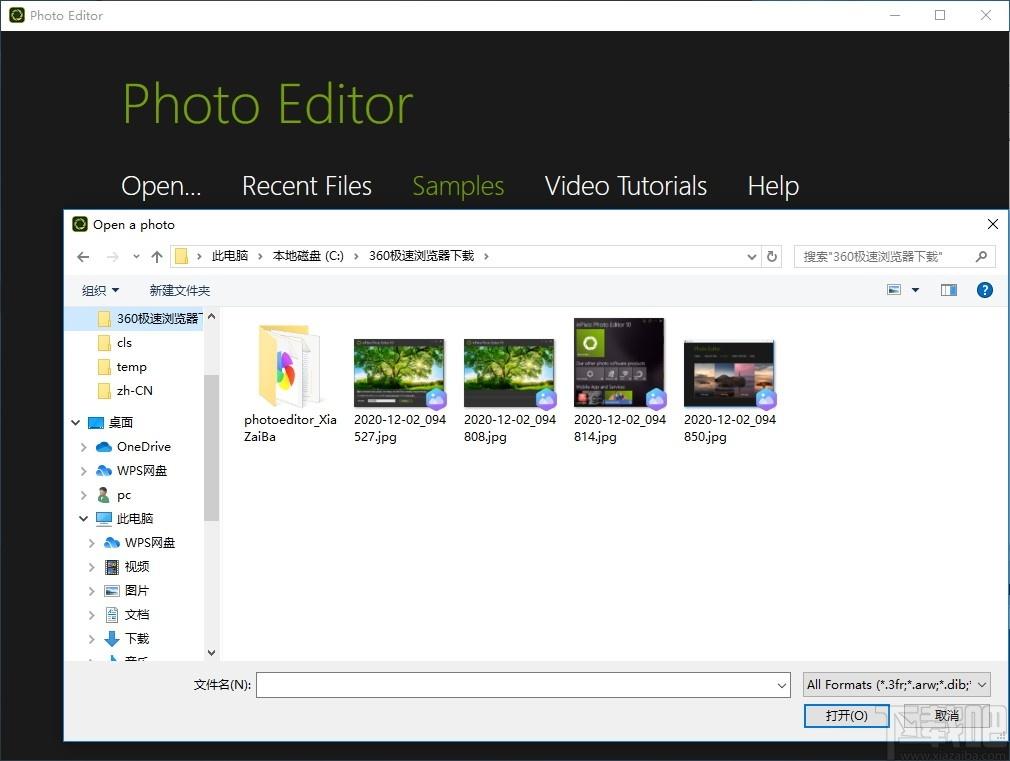Select 2020-12-02_094808.jpg thumbnail
Image resolution: width=1010 pixels, height=761 pixels.
(510, 390)
